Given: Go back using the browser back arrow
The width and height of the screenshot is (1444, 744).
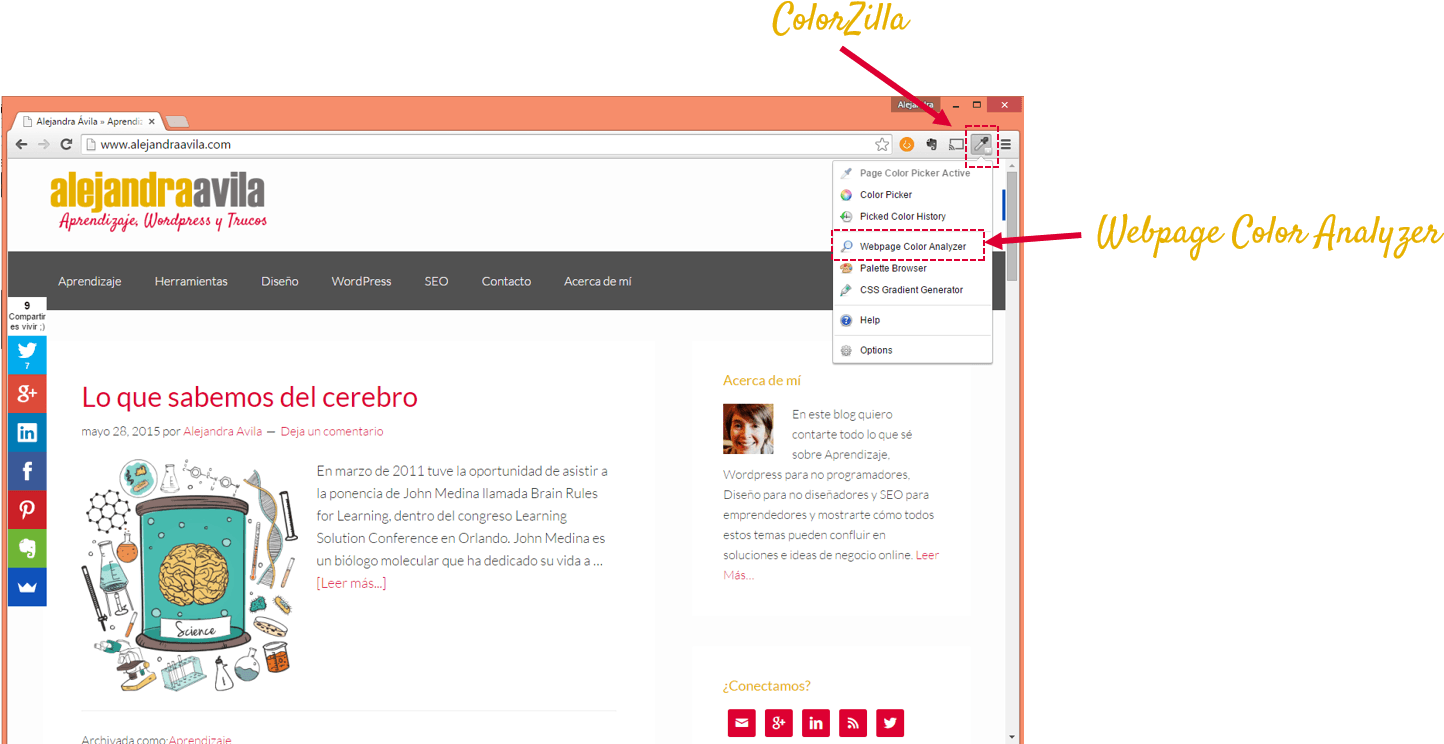Looking at the screenshot, I should (21, 144).
